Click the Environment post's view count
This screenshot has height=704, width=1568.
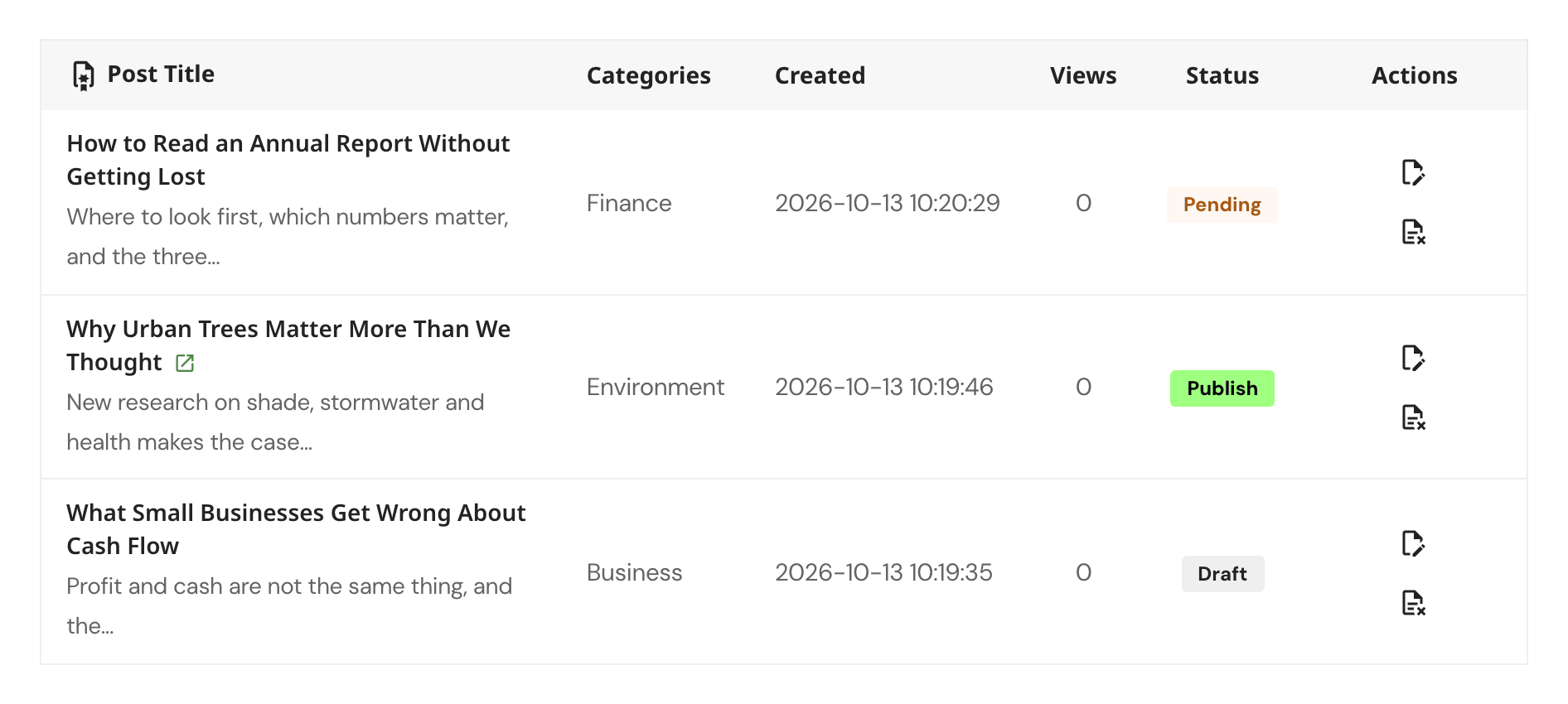[1083, 387]
